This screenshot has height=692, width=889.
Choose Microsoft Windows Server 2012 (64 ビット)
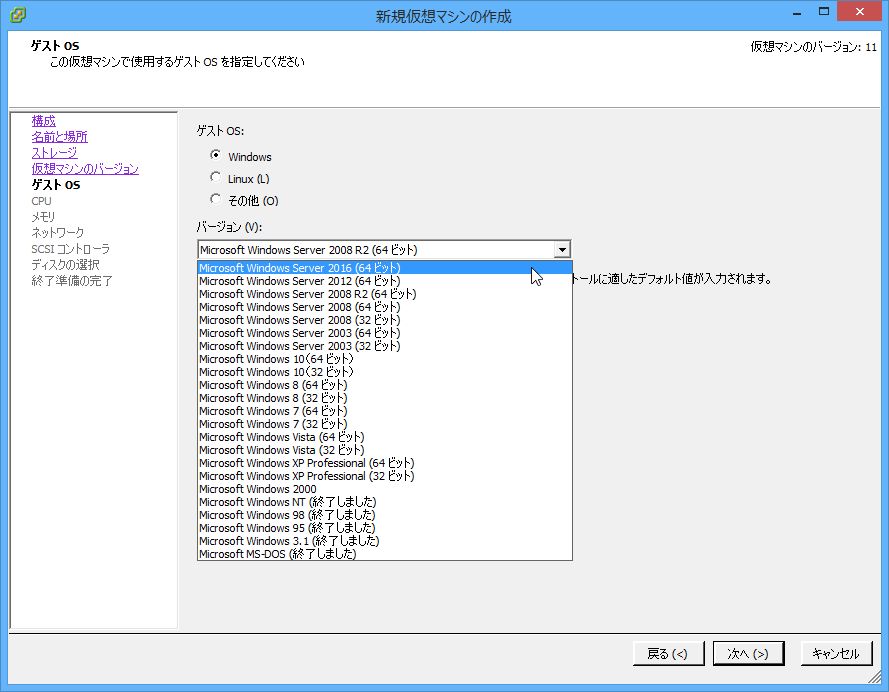click(x=384, y=281)
